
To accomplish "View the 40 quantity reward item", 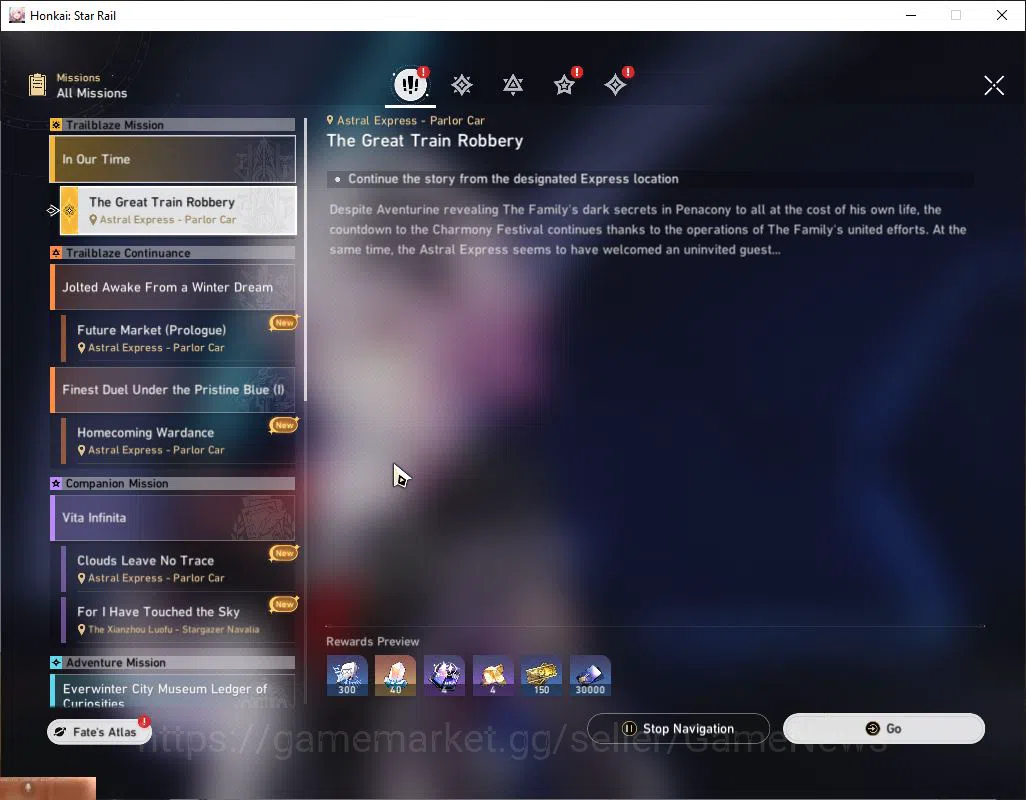I will coord(395,676).
